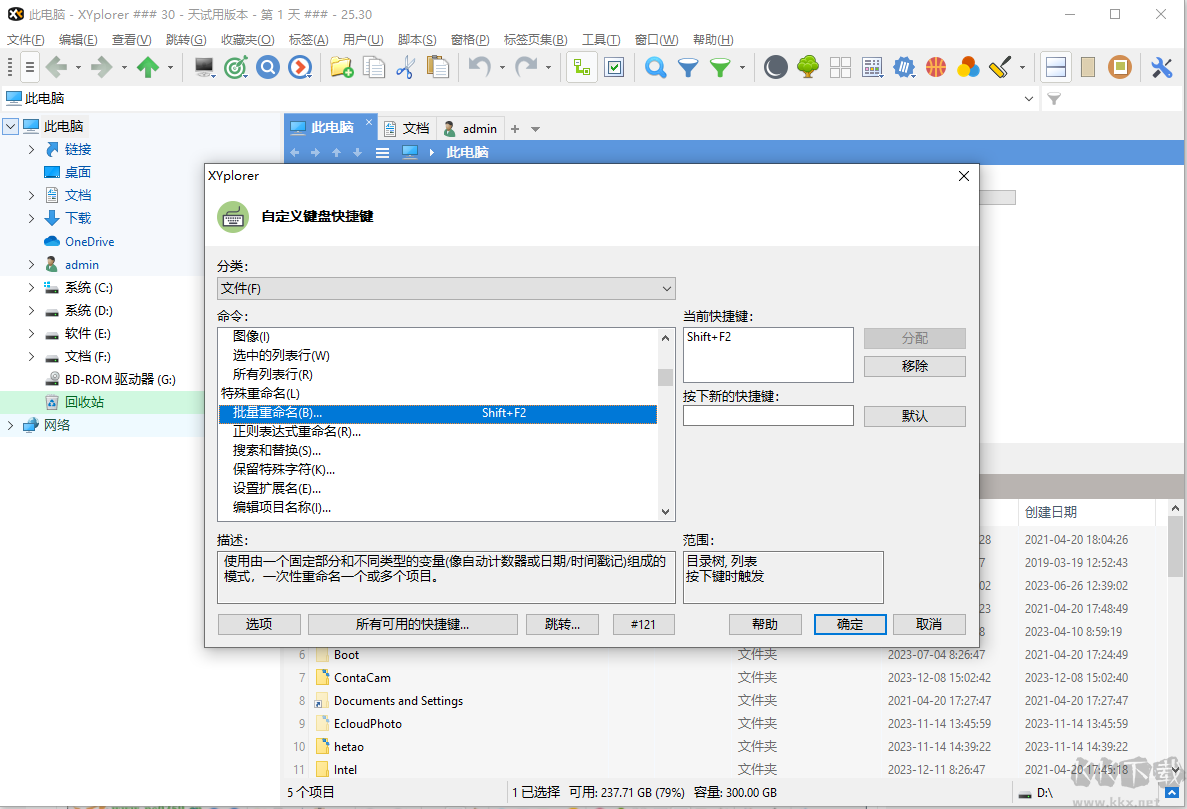This screenshot has height=809, width=1187.
Task: Click the Paste toolbar icon
Action: pyautogui.click(x=437, y=67)
